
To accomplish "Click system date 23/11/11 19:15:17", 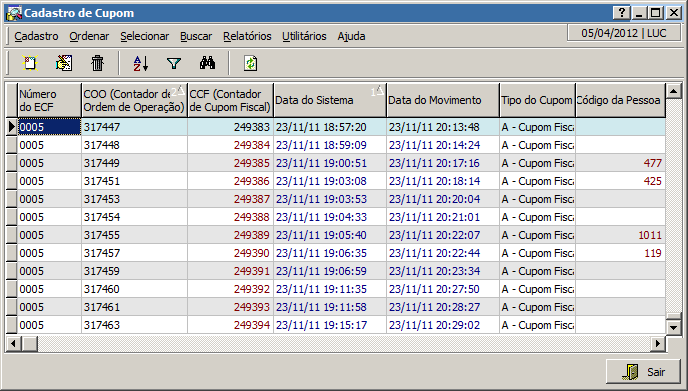I will click(330, 325).
